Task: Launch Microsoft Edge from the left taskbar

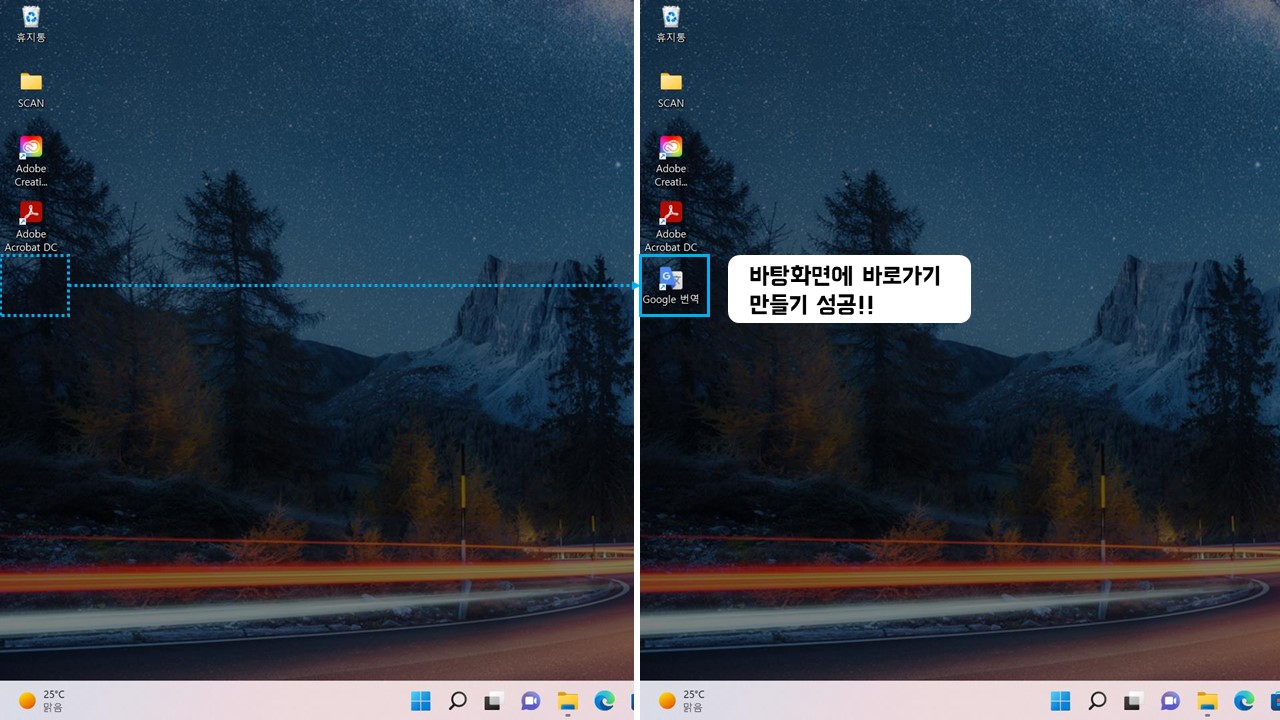Action: (604, 701)
